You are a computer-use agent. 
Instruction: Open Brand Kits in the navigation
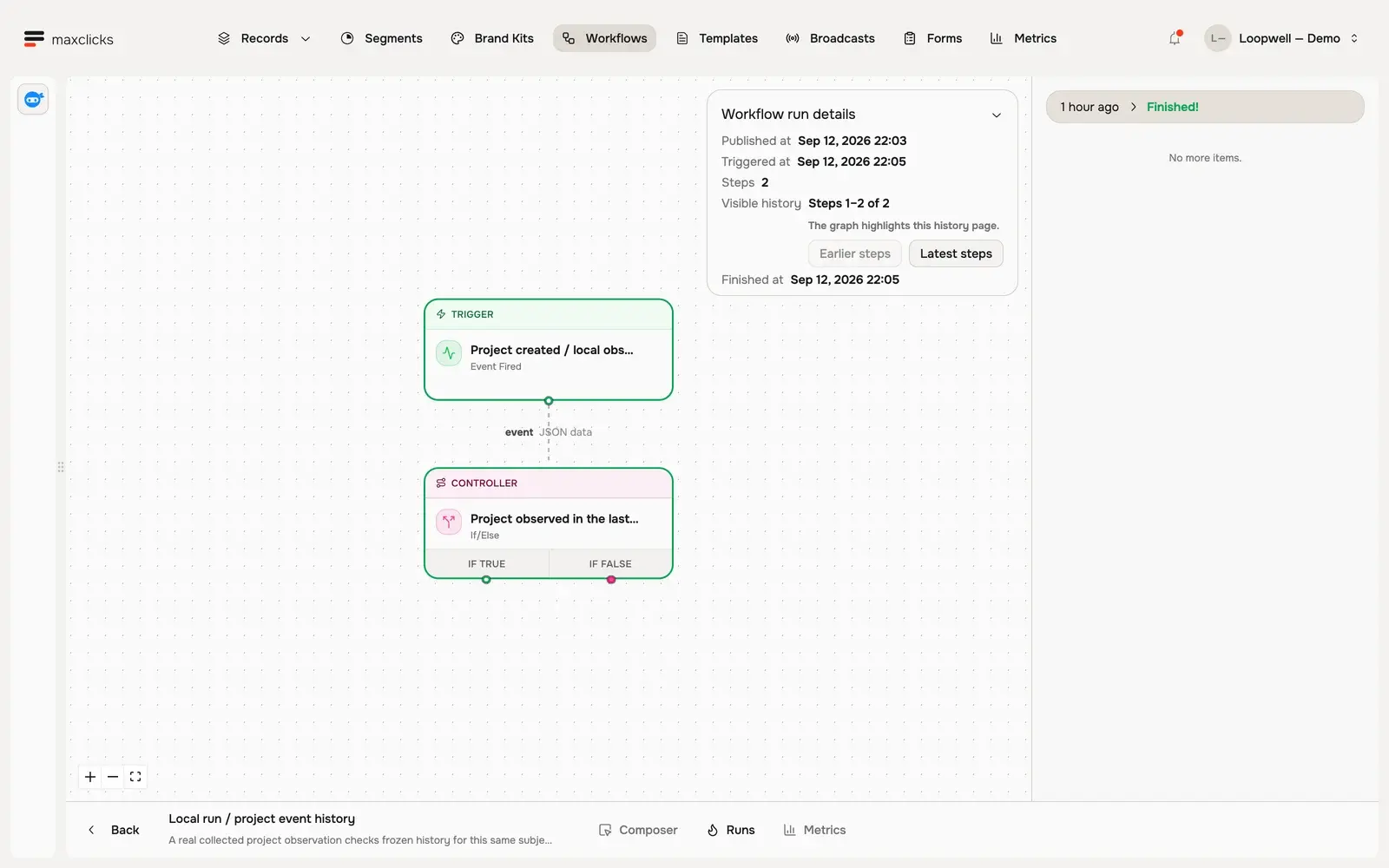[492, 38]
